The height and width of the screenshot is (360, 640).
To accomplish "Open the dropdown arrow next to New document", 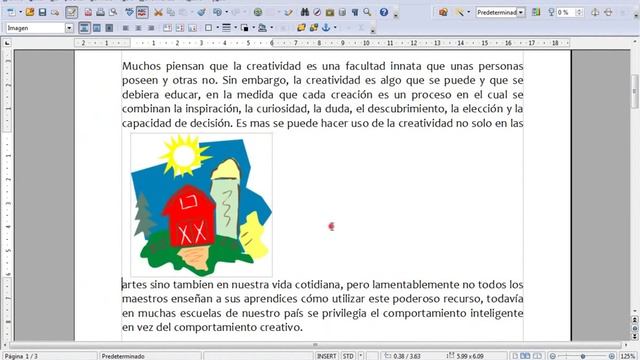I will [20, 12].
